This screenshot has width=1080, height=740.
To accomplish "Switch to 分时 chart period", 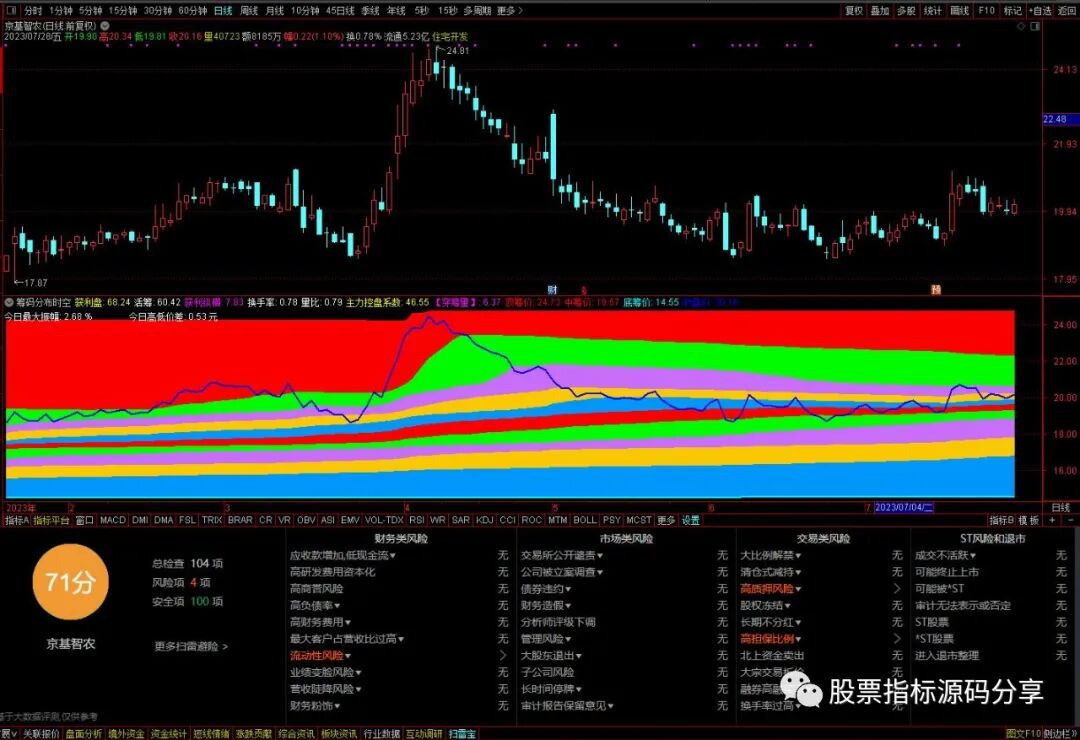I will 32,10.
